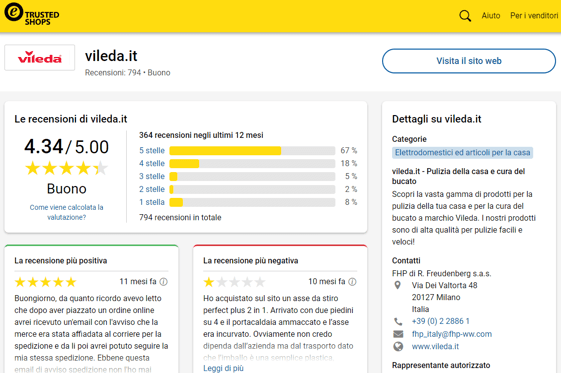Select 'Via Dei Valtorta 48' address line

click(x=444, y=285)
